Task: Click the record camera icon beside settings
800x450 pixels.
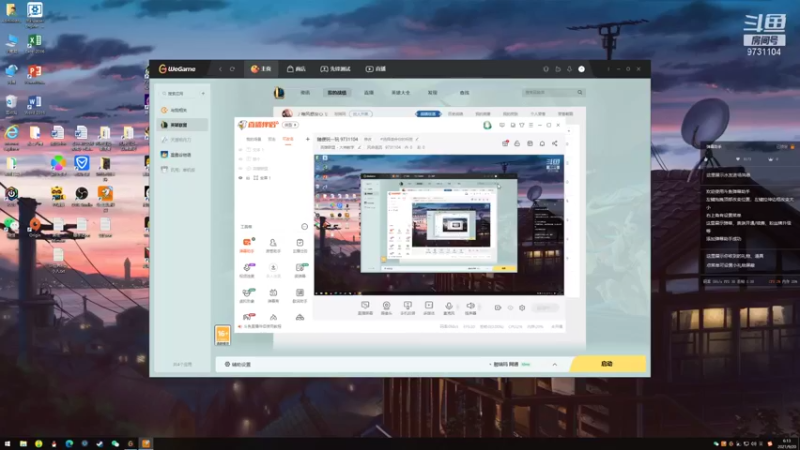Action: click(x=497, y=308)
